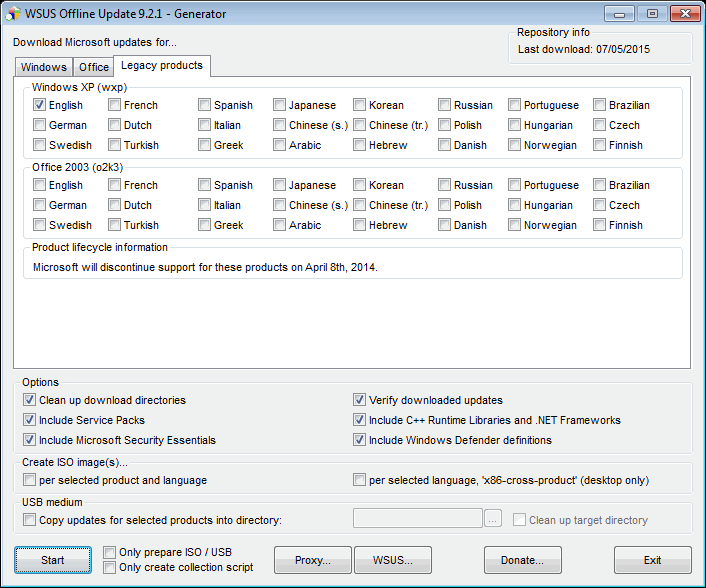The height and width of the screenshot is (588, 706).
Task: Uncheck Include Microsoft Security Essentials
Action: point(30,440)
